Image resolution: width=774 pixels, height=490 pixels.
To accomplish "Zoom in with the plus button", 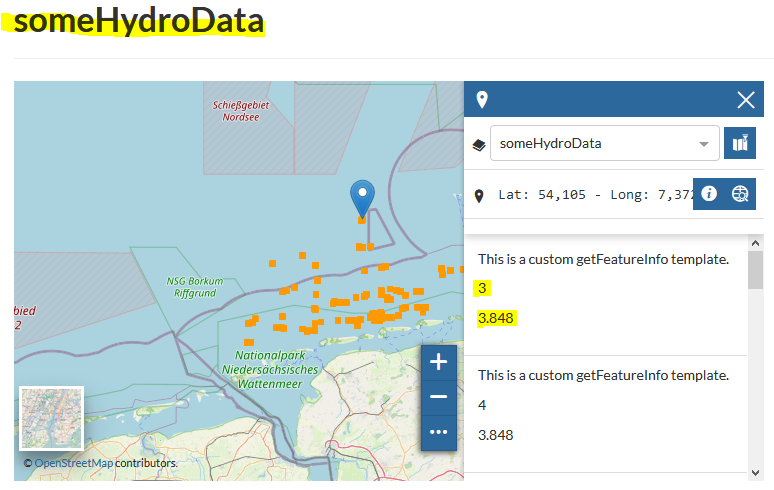I will [x=438, y=362].
